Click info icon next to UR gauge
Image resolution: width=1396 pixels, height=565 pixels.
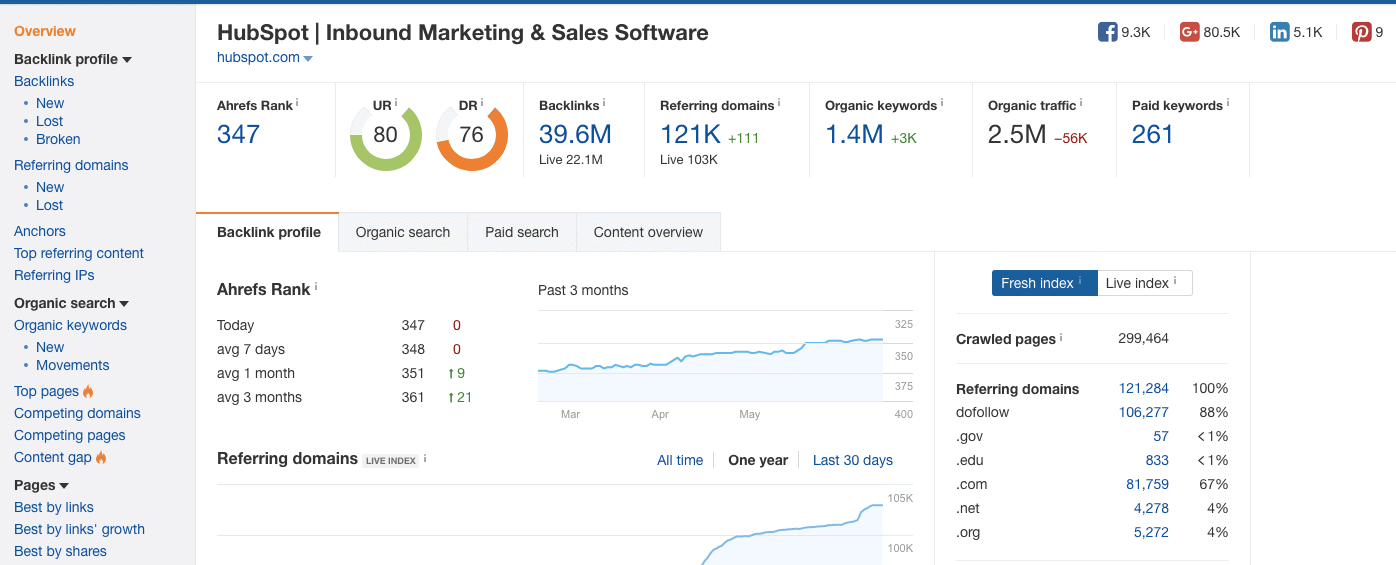396,103
